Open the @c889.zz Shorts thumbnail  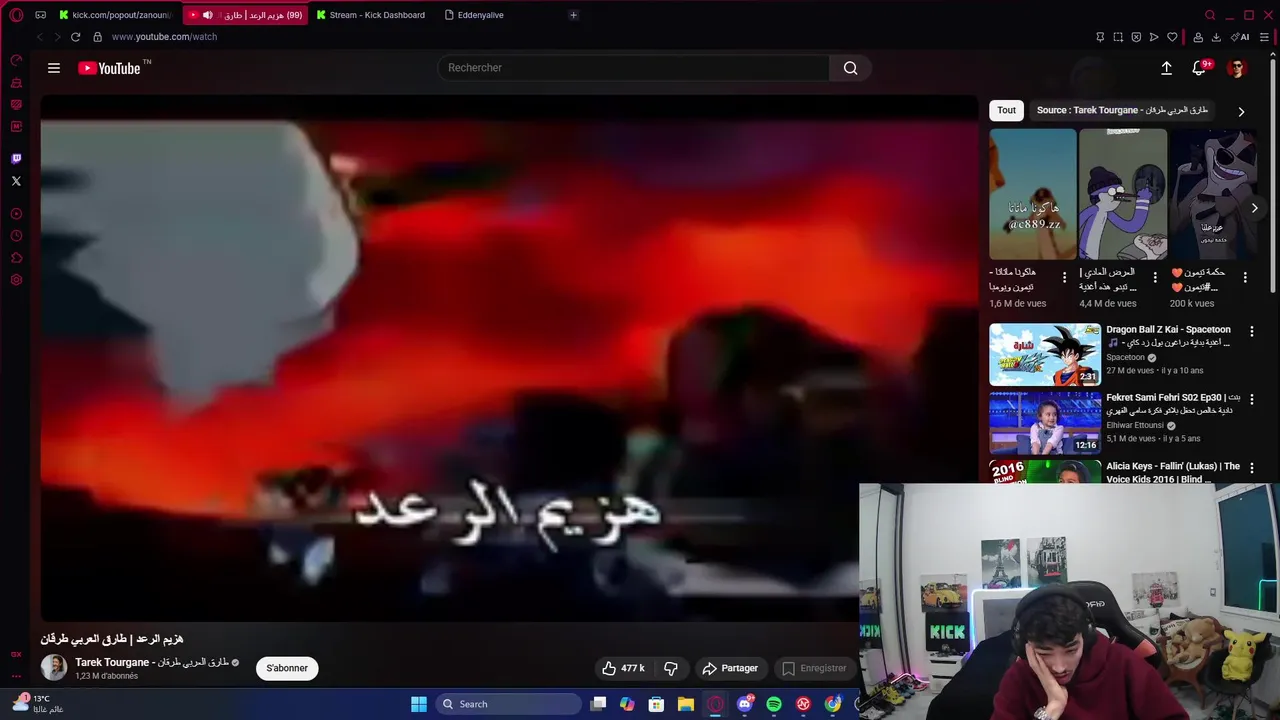click(x=1033, y=194)
